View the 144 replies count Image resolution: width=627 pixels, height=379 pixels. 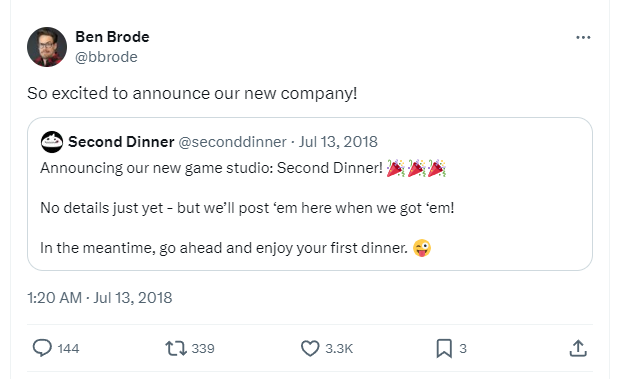(68, 349)
